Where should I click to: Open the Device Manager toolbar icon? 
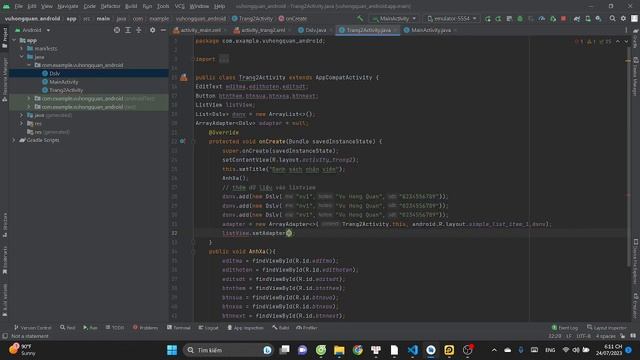[588, 18]
